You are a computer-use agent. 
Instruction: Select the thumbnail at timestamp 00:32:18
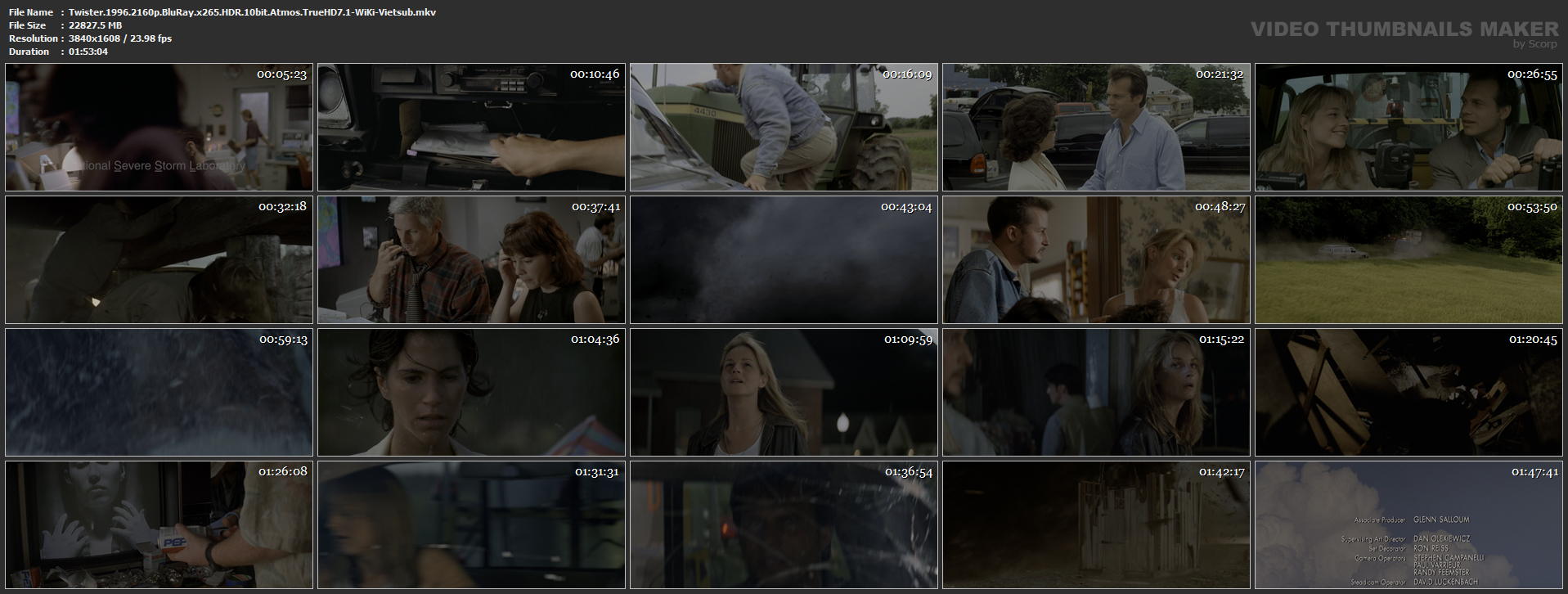point(159,259)
